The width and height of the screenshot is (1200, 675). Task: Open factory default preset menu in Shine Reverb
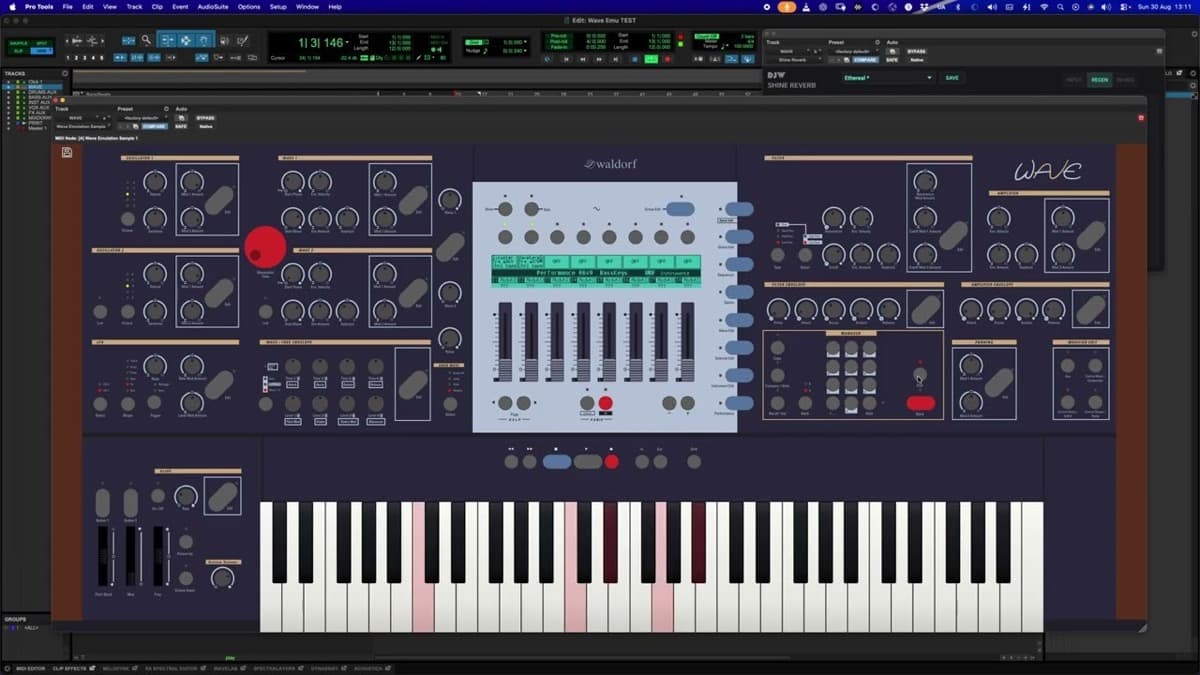click(x=854, y=51)
